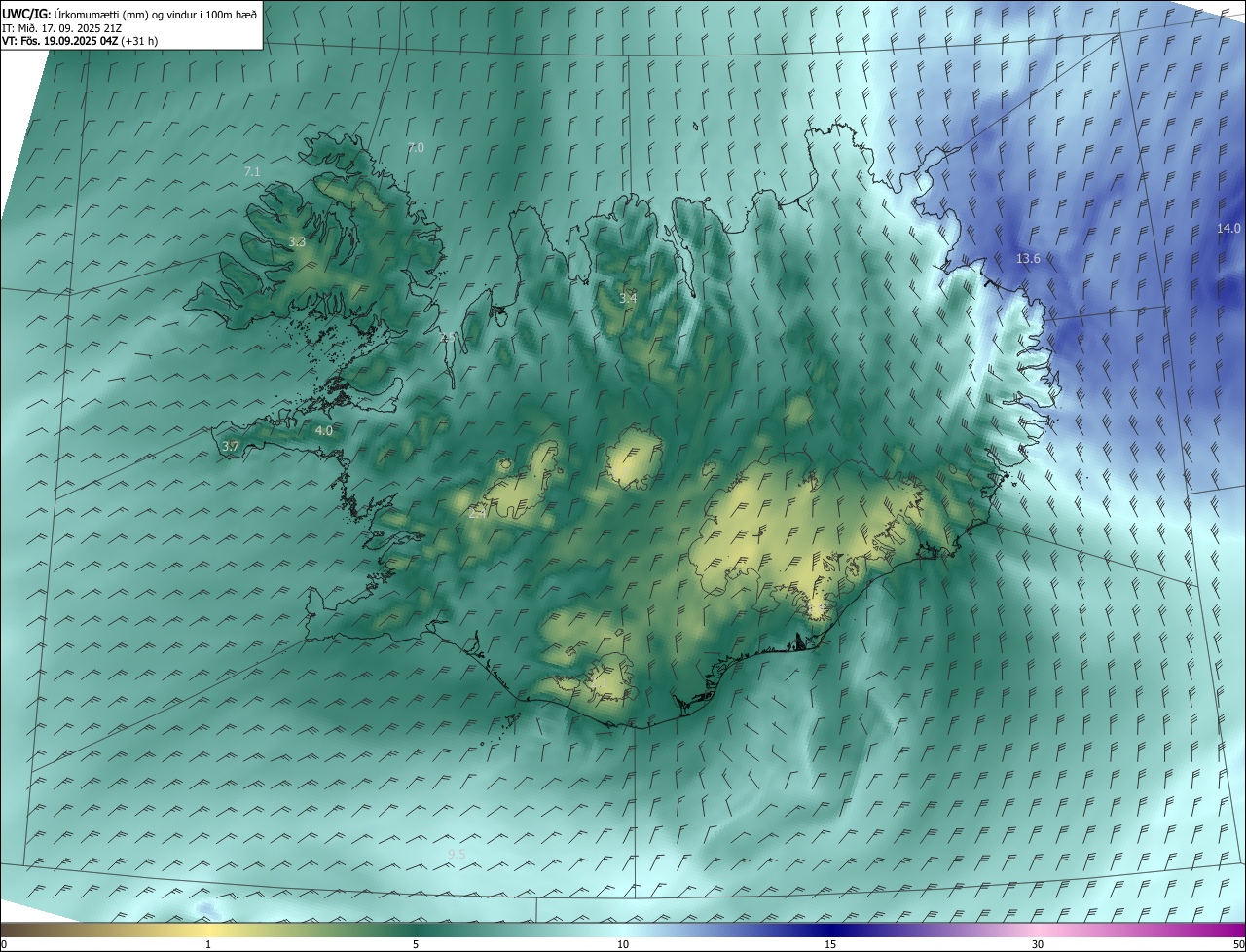
Task: Click the valid time line 'VT: Fös. 19.09.2025 04Z (+31 h)'
Action: pos(80,41)
